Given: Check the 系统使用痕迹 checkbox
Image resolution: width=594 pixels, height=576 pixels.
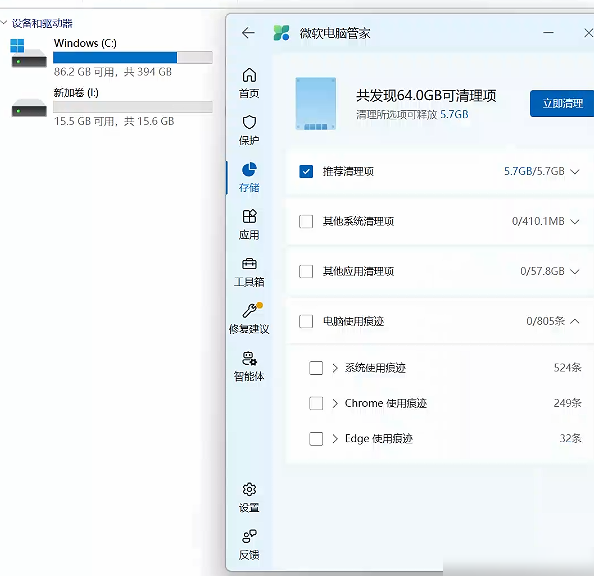Looking at the screenshot, I should (x=316, y=368).
